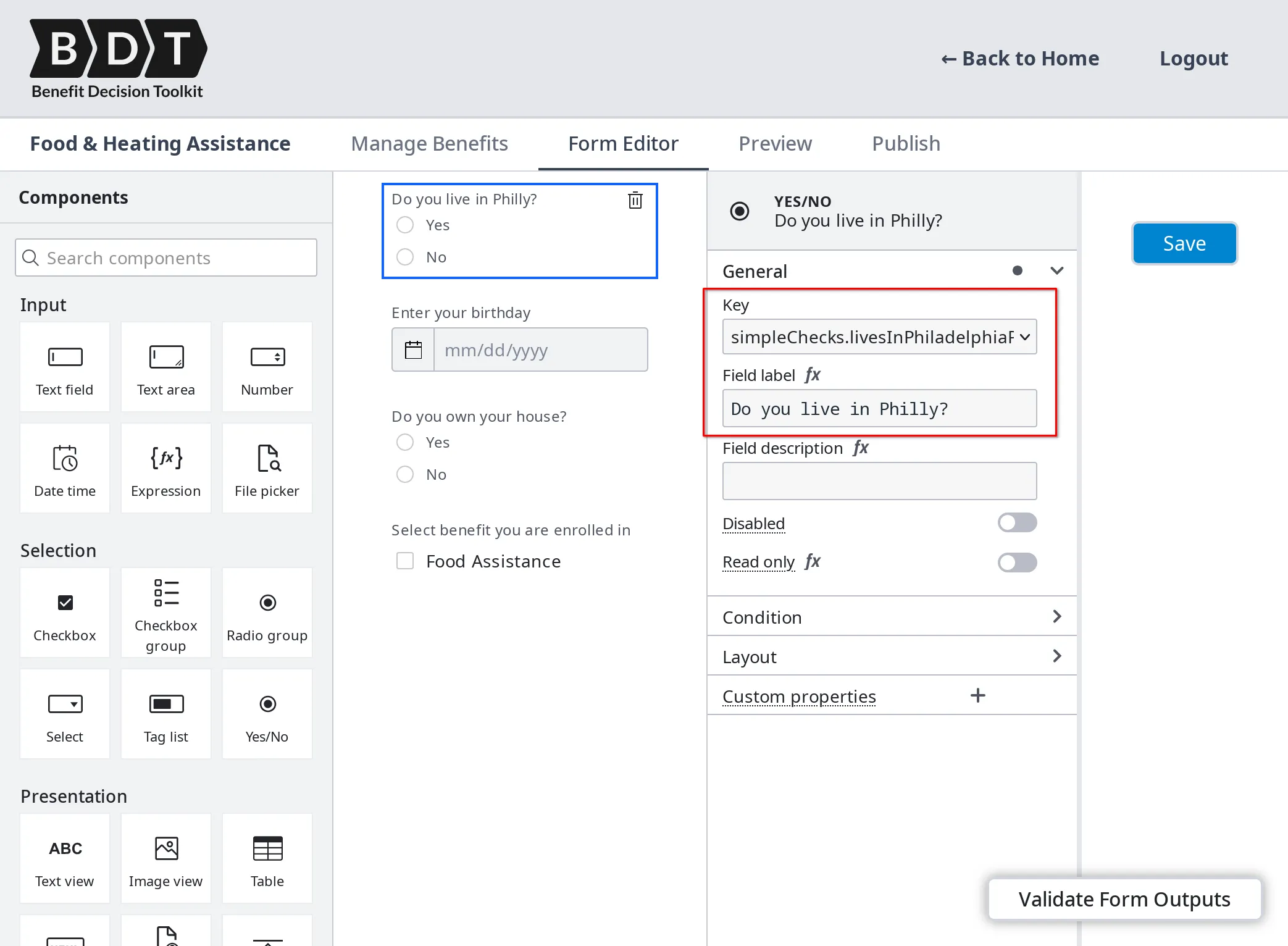Viewport: 1288px width, 946px height.
Task: Add a Table presentation component
Action: pyautogui.click(x=267, y=858)
